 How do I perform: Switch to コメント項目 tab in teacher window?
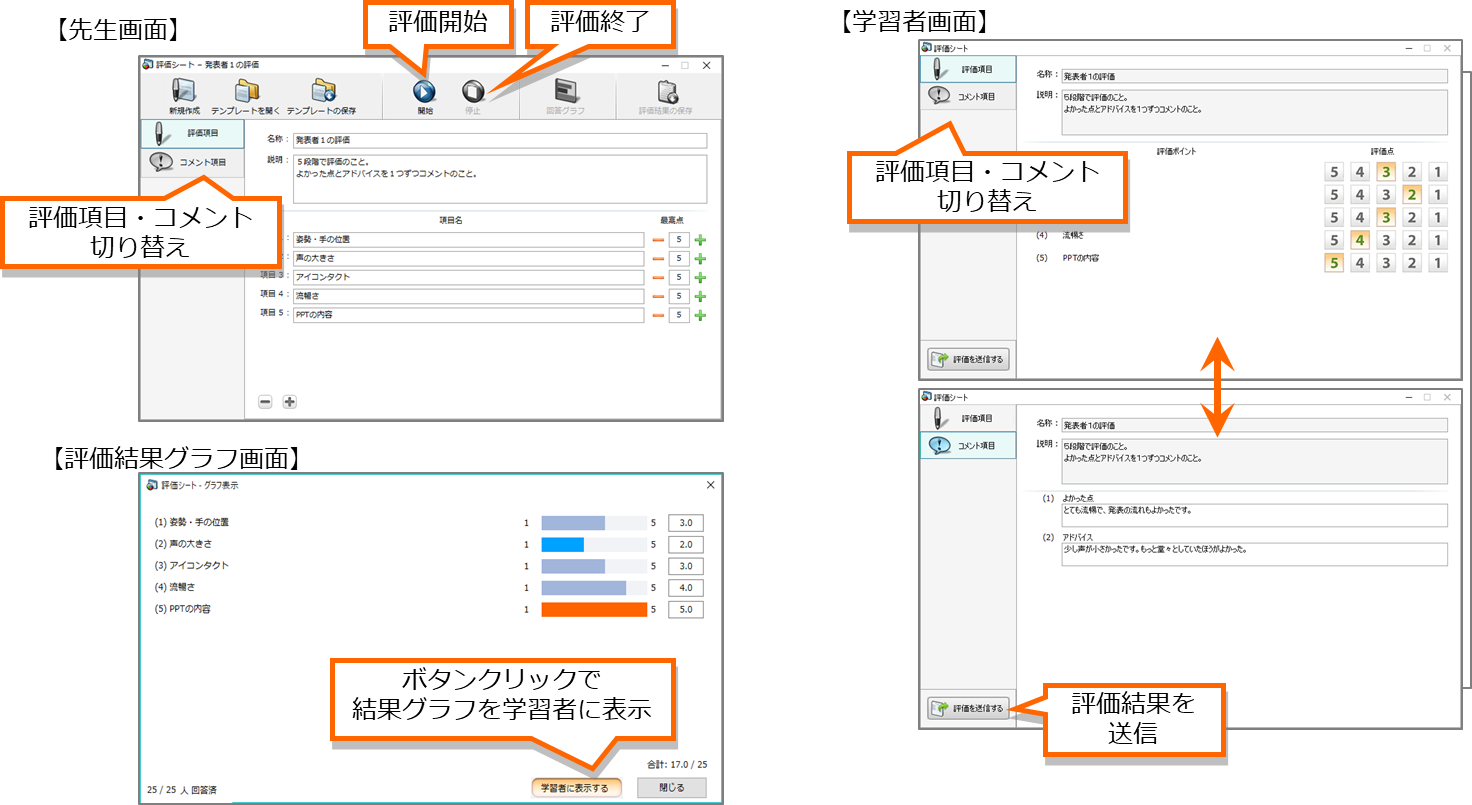(x=191, y=162)
